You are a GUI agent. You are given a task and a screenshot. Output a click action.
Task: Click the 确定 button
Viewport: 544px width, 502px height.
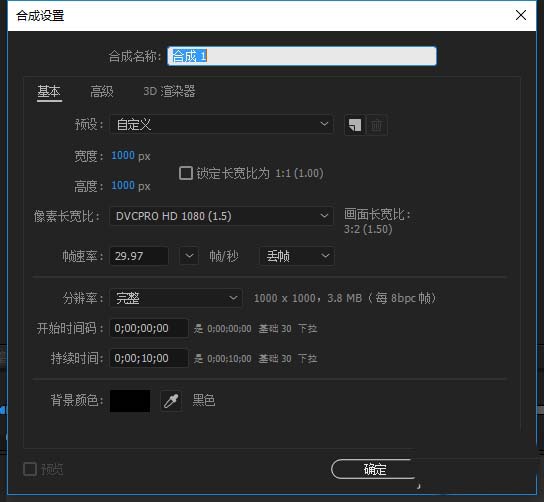pos(373,469)
